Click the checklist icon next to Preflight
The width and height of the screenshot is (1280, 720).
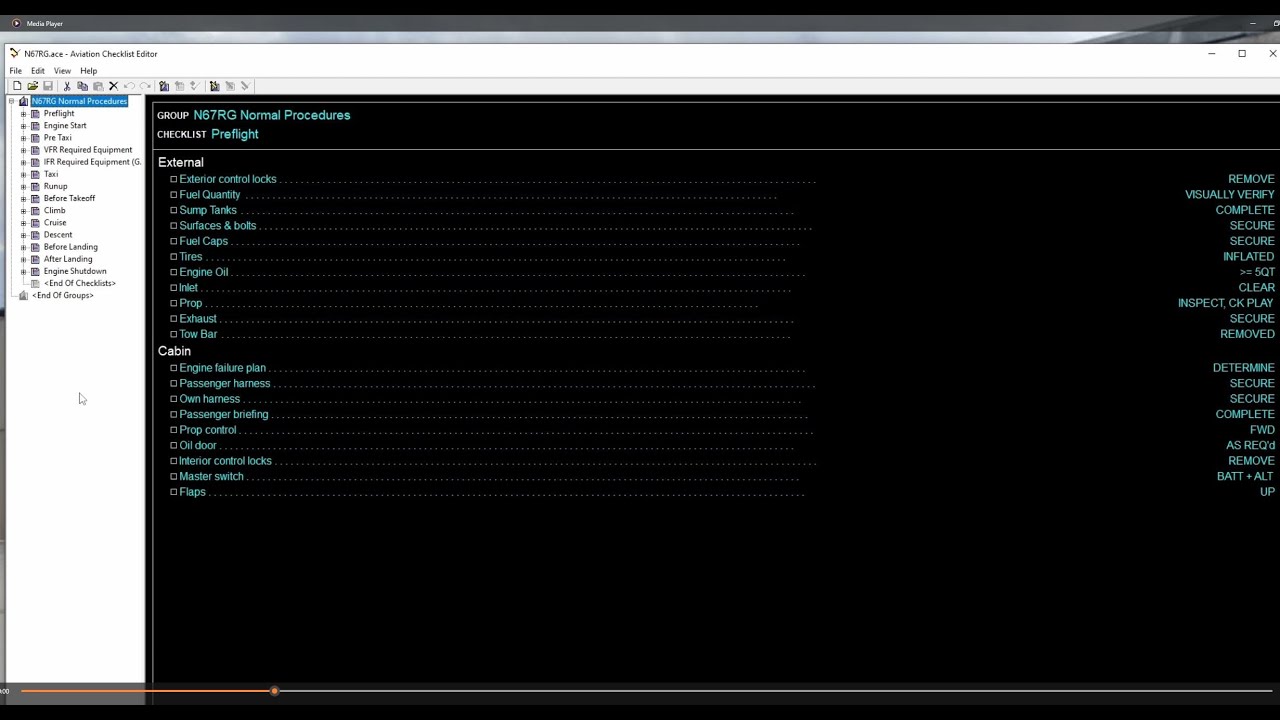[x=36, y=113]
